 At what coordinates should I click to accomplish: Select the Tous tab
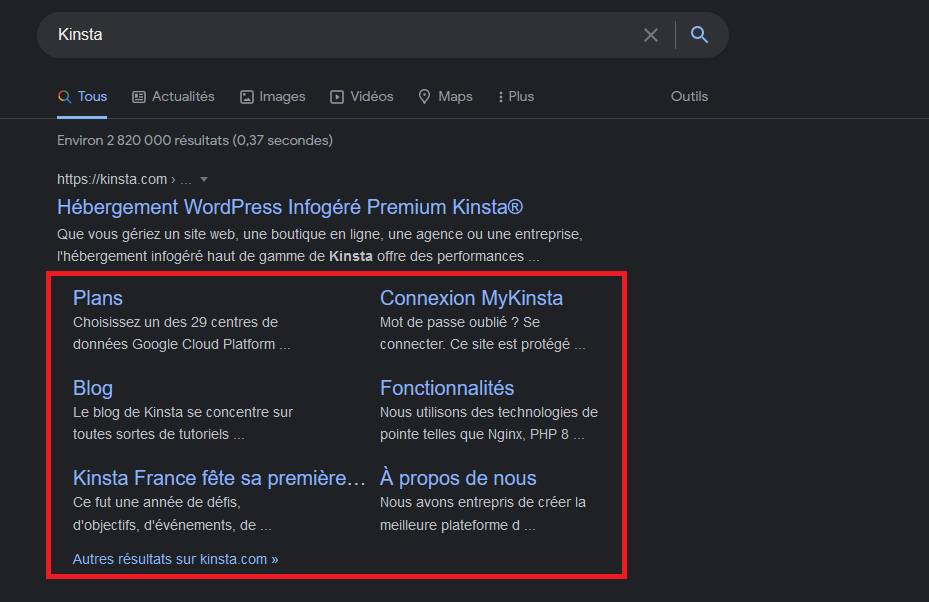[82, 97]
